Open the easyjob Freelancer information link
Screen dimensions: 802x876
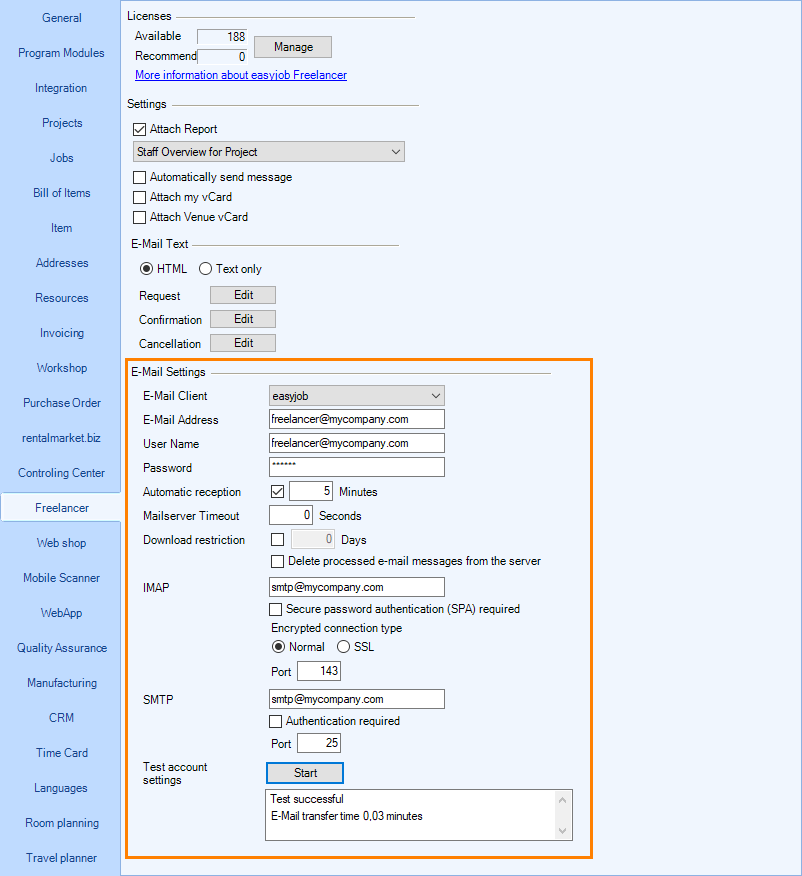tap(241, 75)
